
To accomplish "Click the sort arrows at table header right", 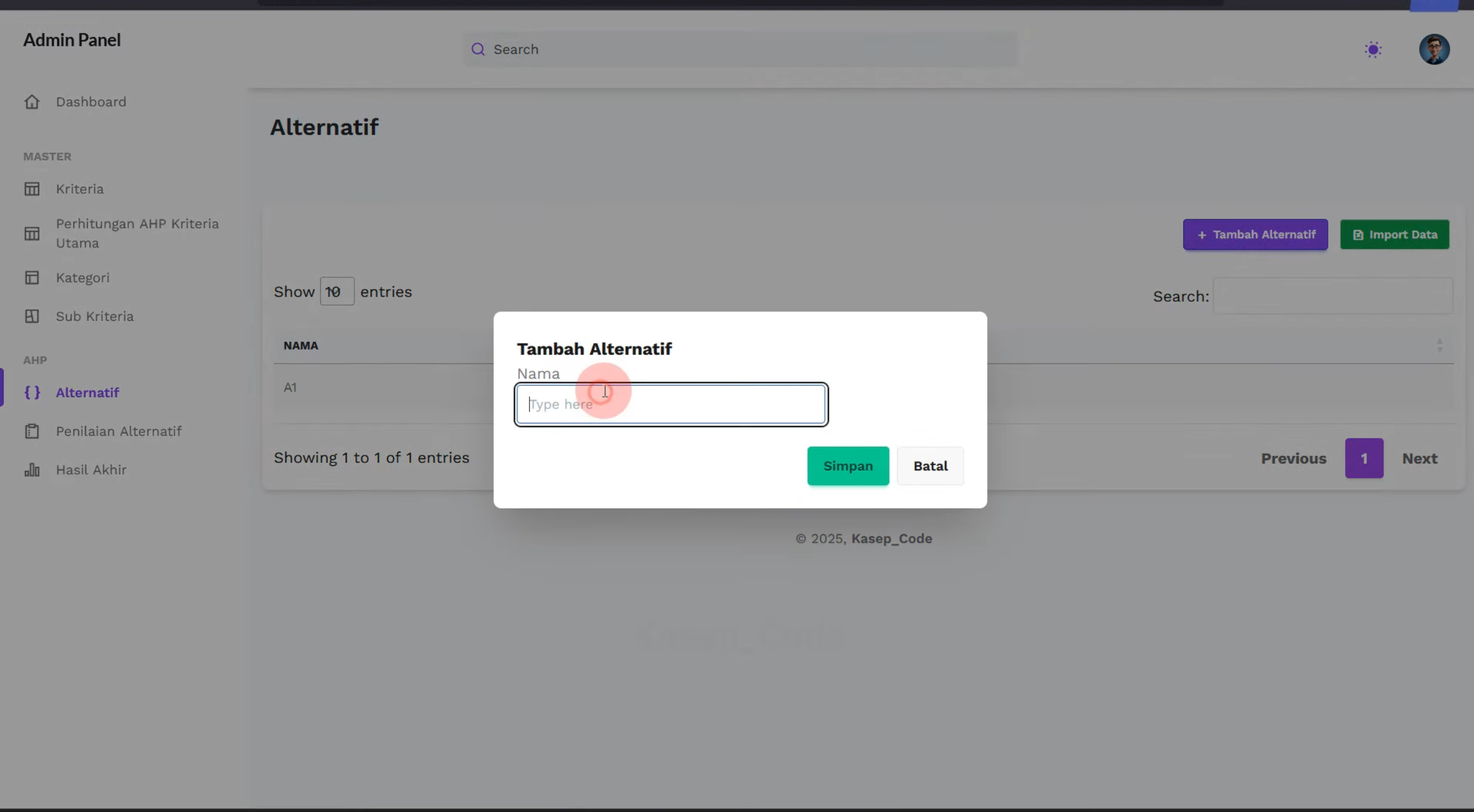I will [1439, 346].
